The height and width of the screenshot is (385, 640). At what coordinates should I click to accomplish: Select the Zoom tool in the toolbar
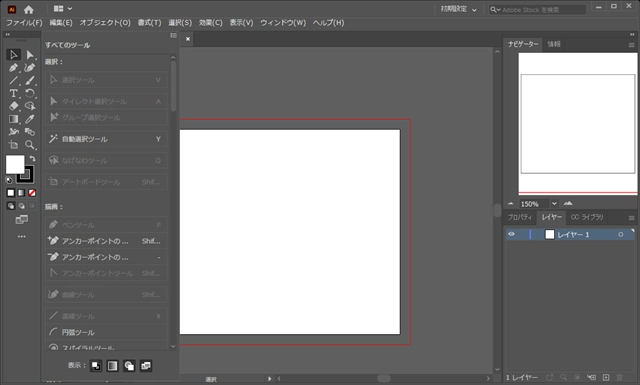pos(29,145)
